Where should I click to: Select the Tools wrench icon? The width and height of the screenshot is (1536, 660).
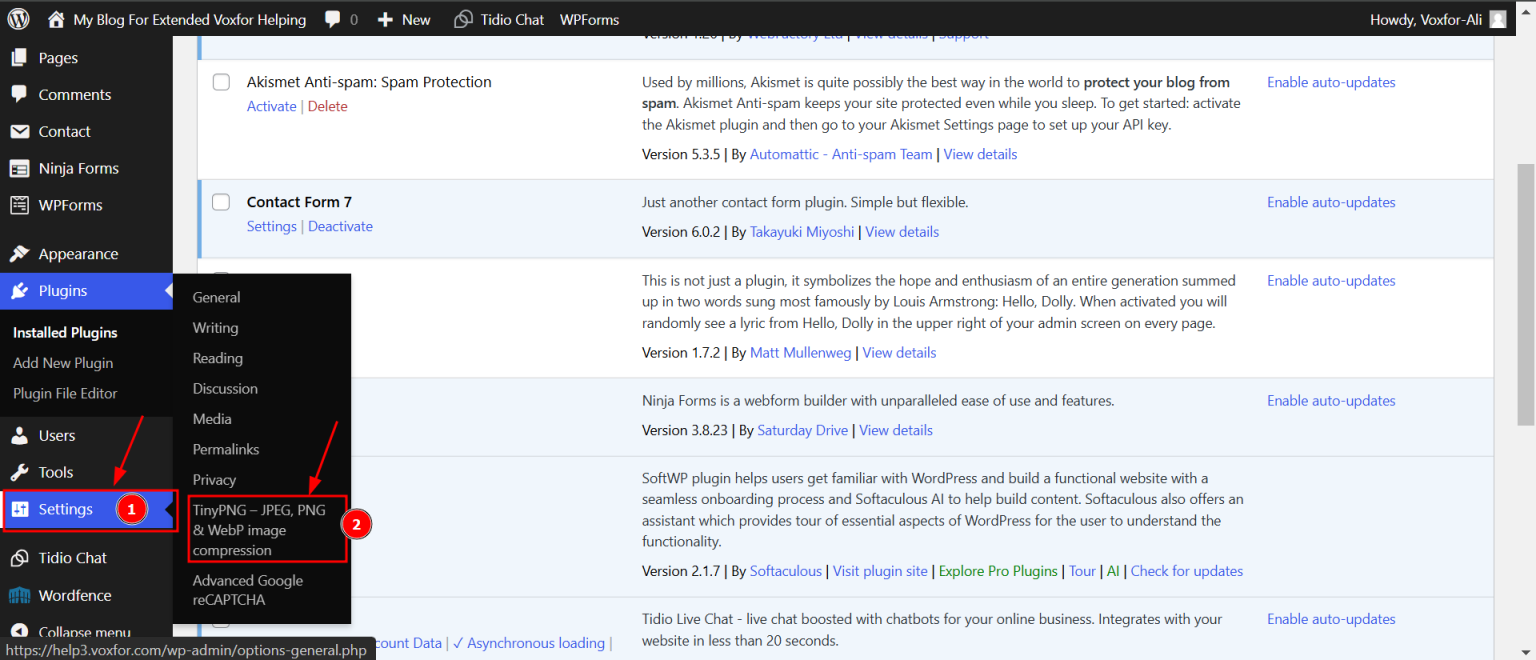coord(18,472)
